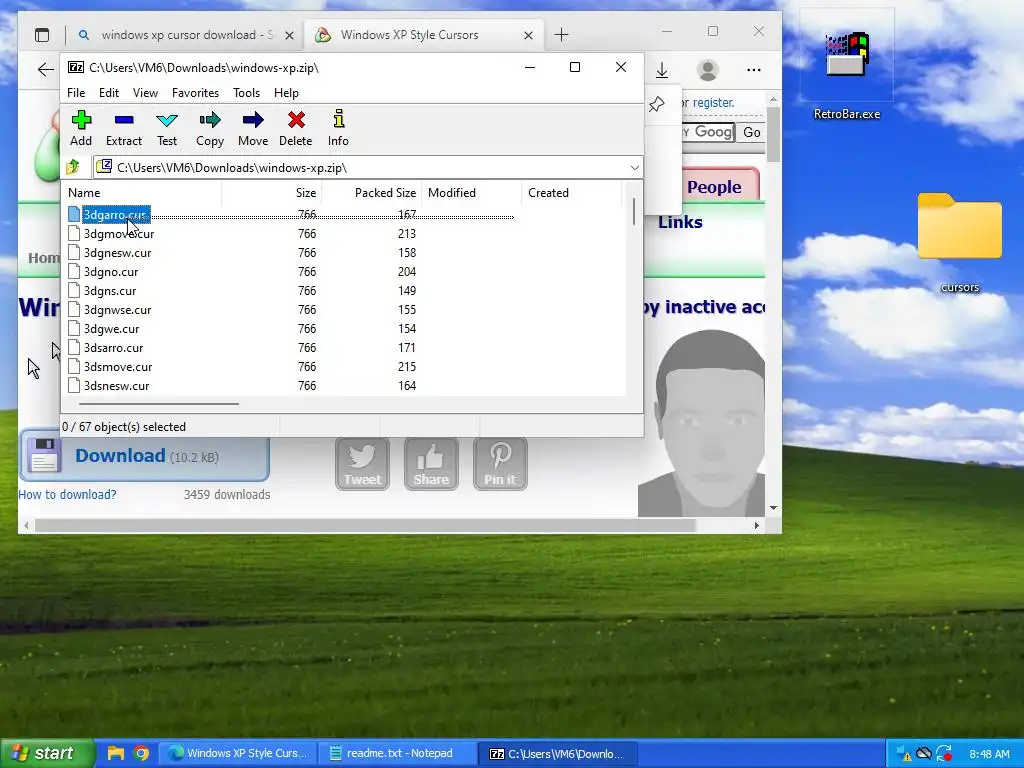
Task: Select the 3dsmove.cur file
Action: click(x=118, y=366)
